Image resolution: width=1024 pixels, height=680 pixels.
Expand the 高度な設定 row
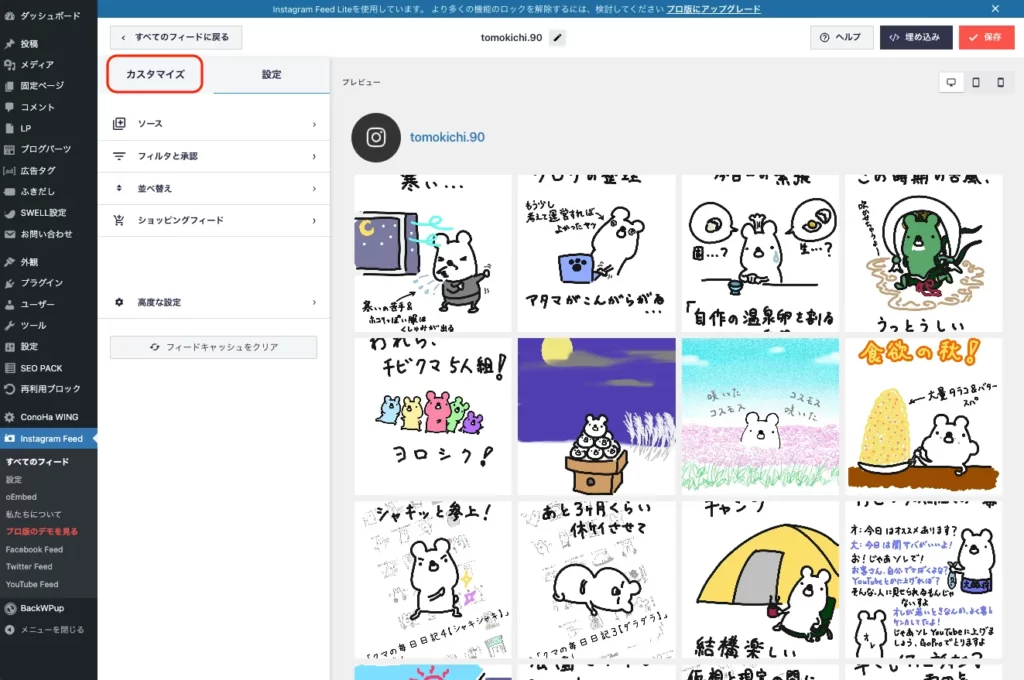pyautogui.click(x=214, y=302)
